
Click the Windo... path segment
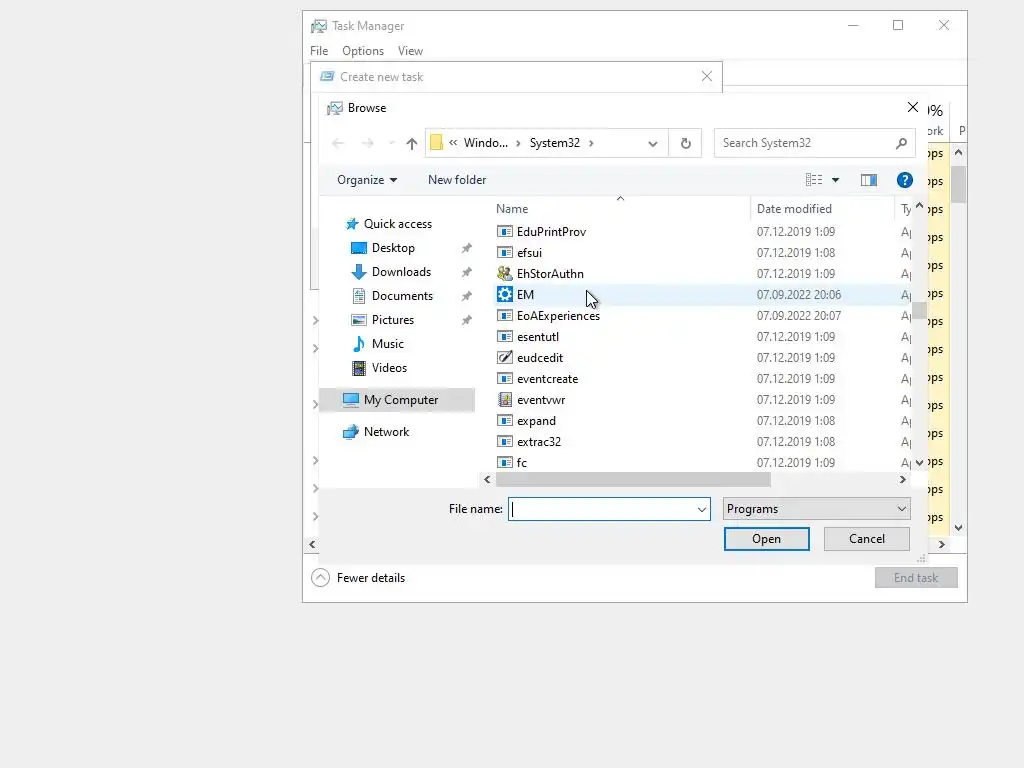(x=486, y=143)
